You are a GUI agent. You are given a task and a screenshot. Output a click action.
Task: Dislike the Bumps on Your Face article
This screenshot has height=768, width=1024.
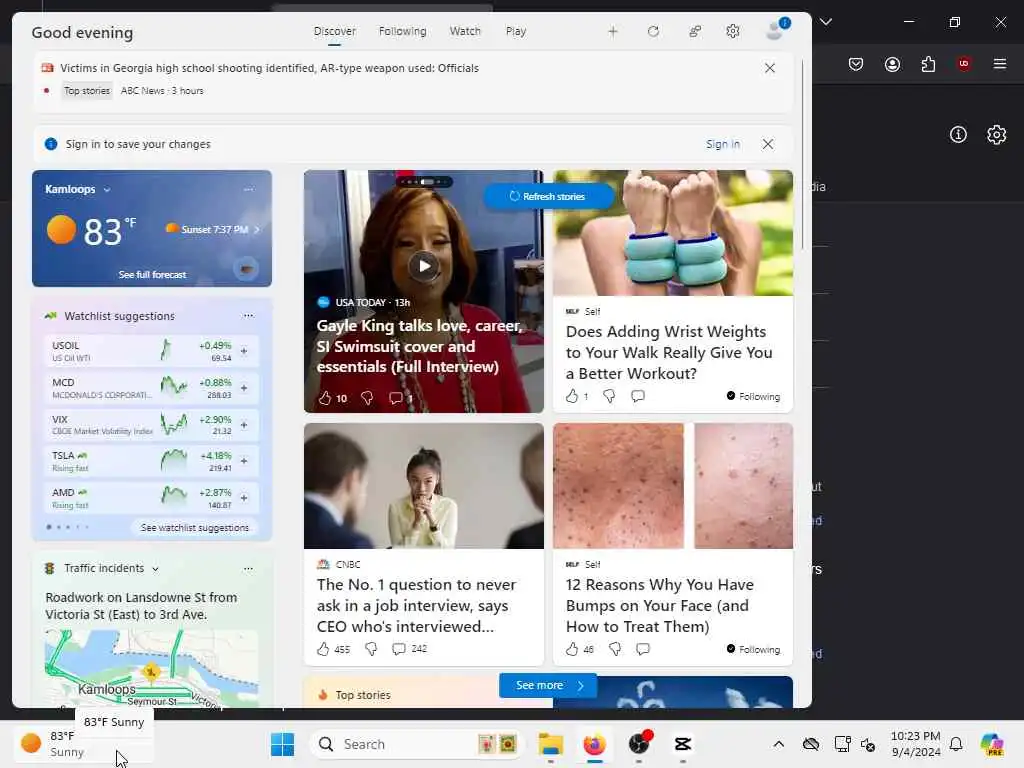(x=615, y=648)
